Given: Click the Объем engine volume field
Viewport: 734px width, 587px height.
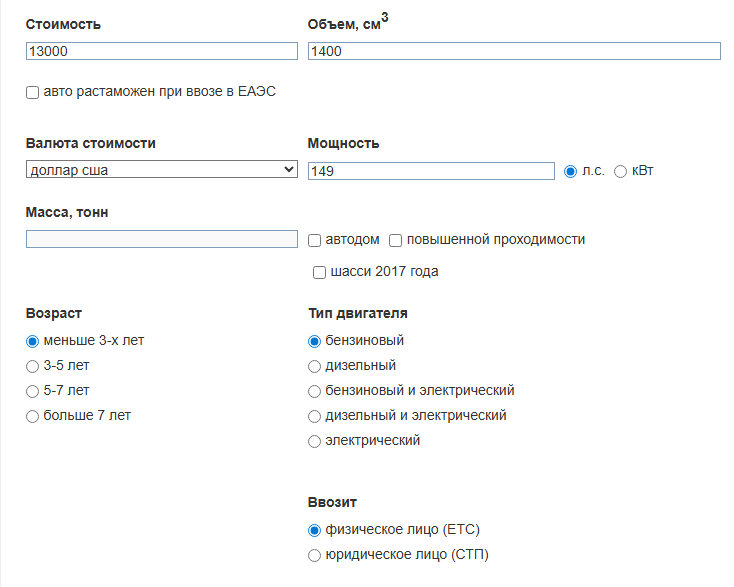Looking at the screenshot, I should point(514,51).
